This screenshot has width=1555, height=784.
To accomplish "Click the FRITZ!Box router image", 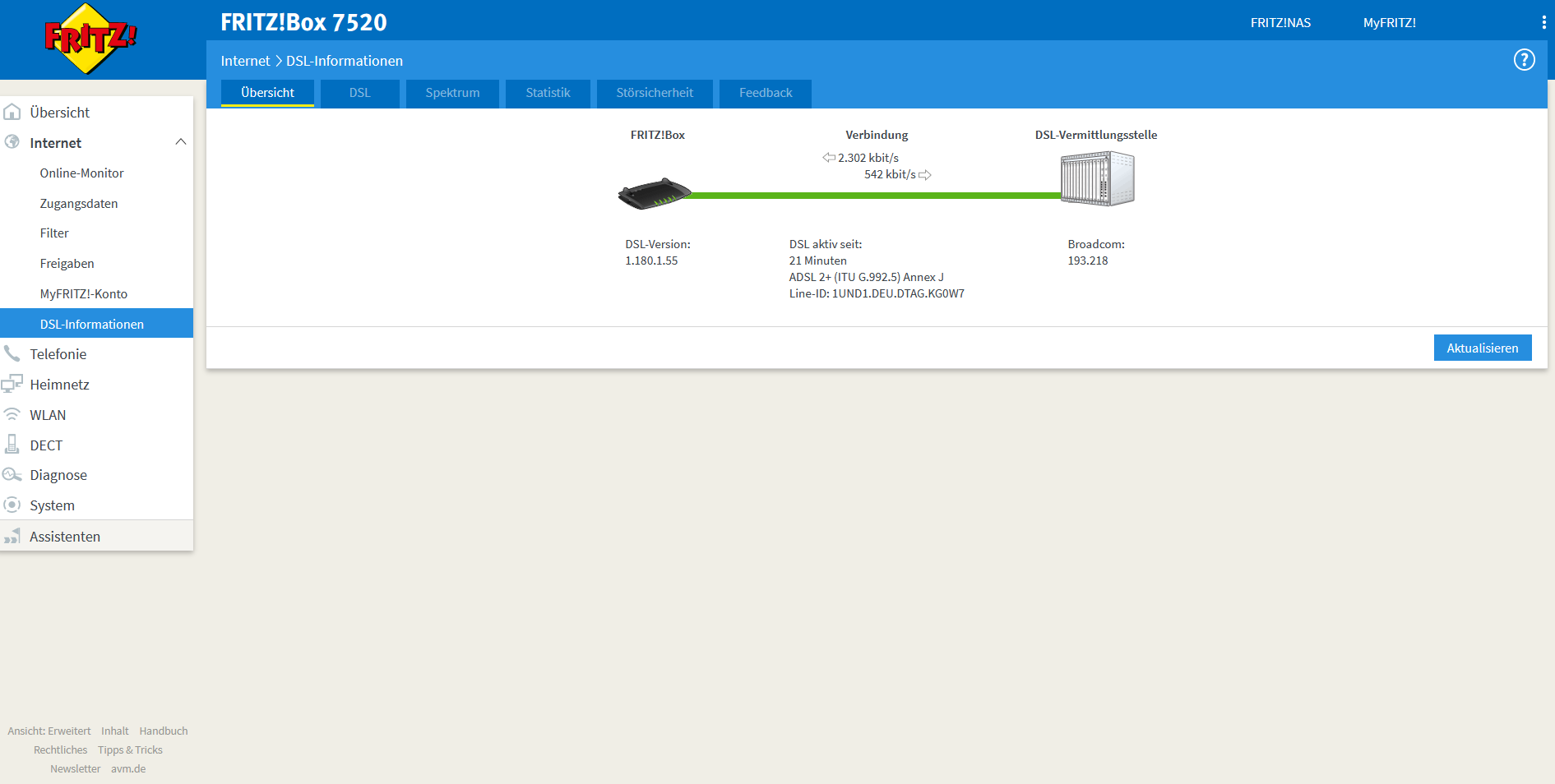I will 655,194.
